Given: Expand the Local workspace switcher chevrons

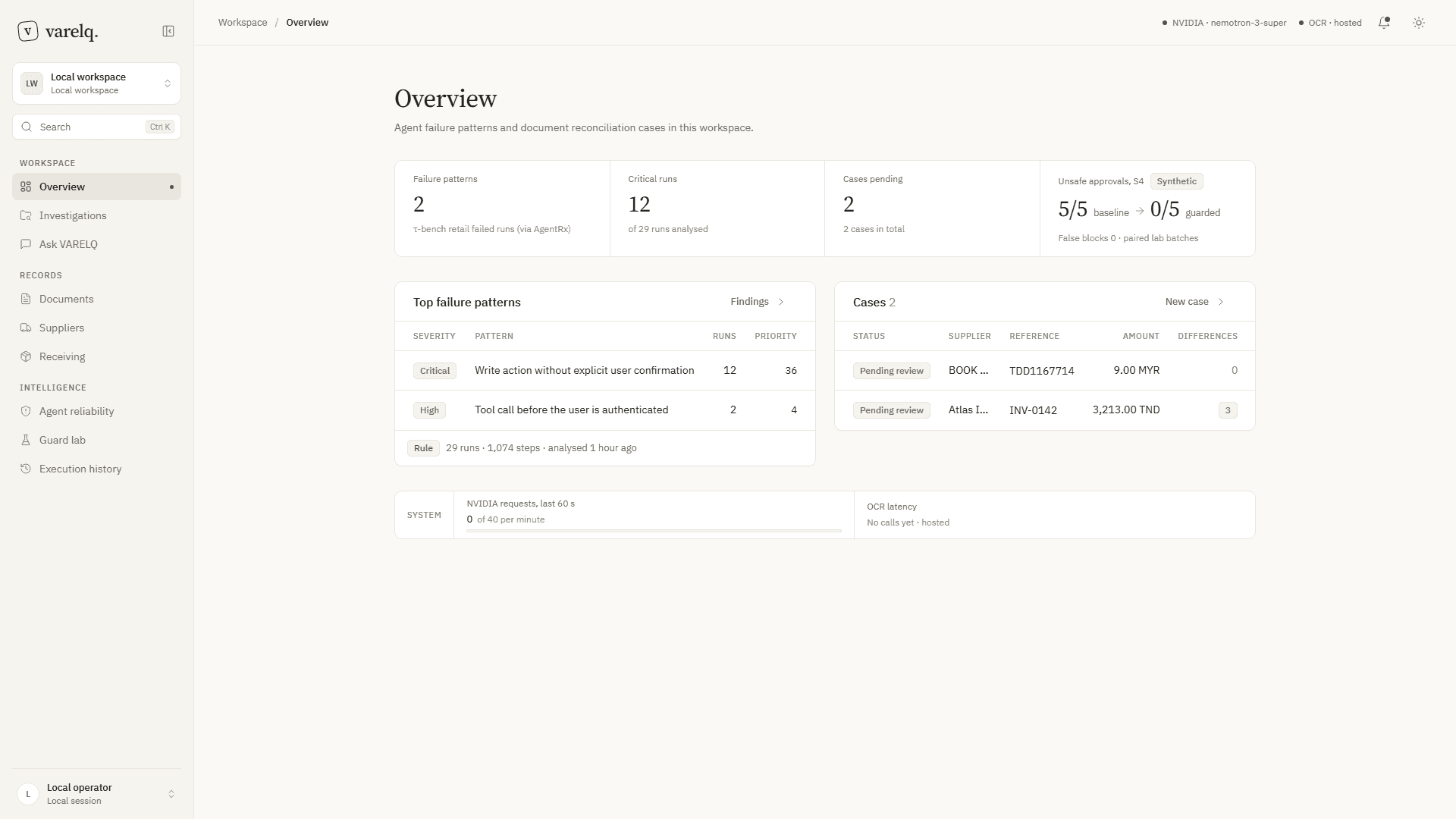Looking at the screenshot, I should pyautogui.click(x=168, y=83).
